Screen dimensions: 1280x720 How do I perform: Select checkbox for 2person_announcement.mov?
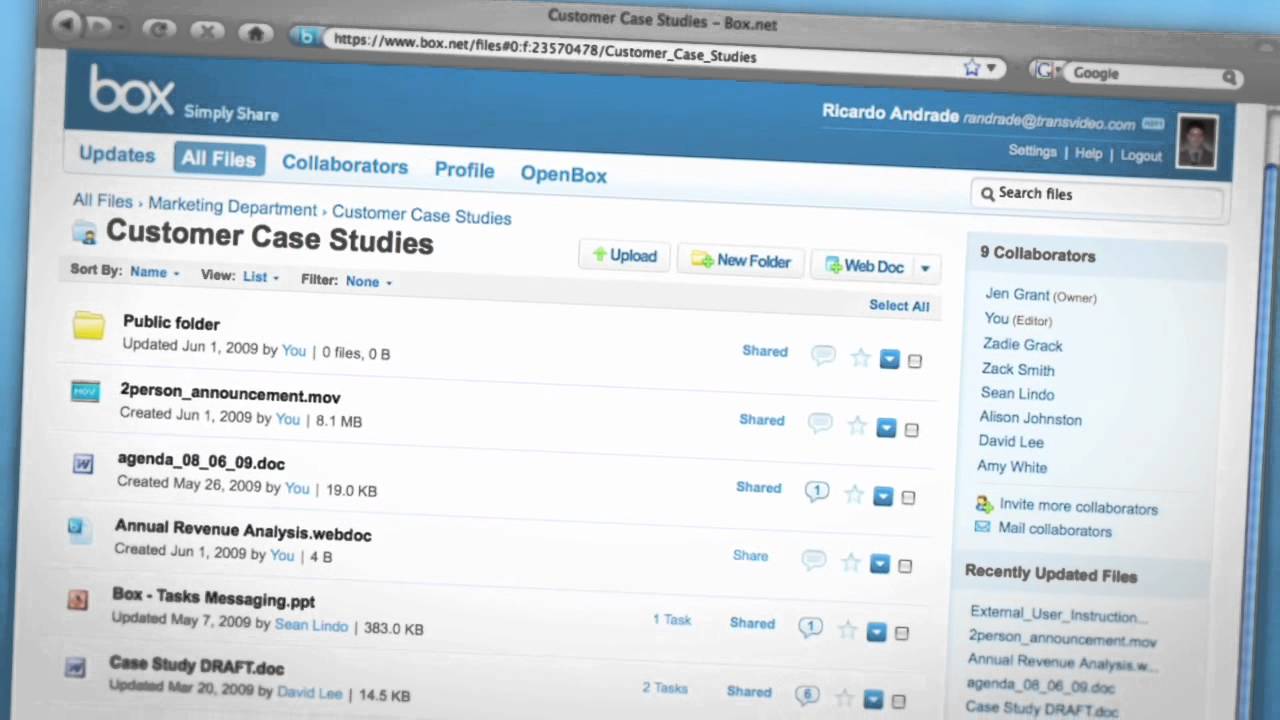[911, 430]
